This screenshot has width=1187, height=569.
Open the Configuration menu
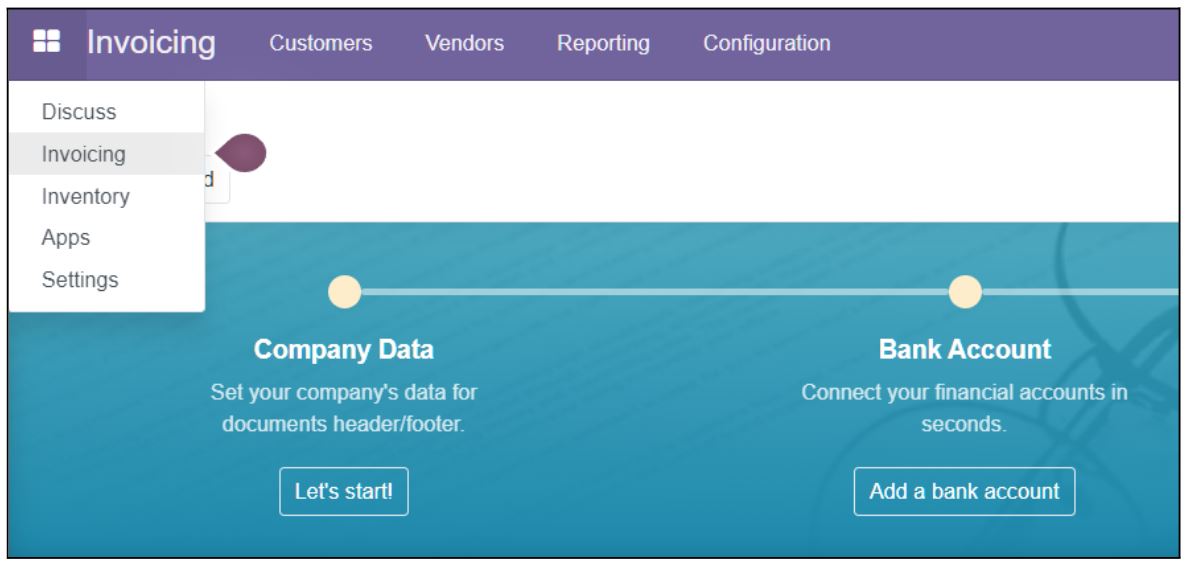[x=767, y=43]
